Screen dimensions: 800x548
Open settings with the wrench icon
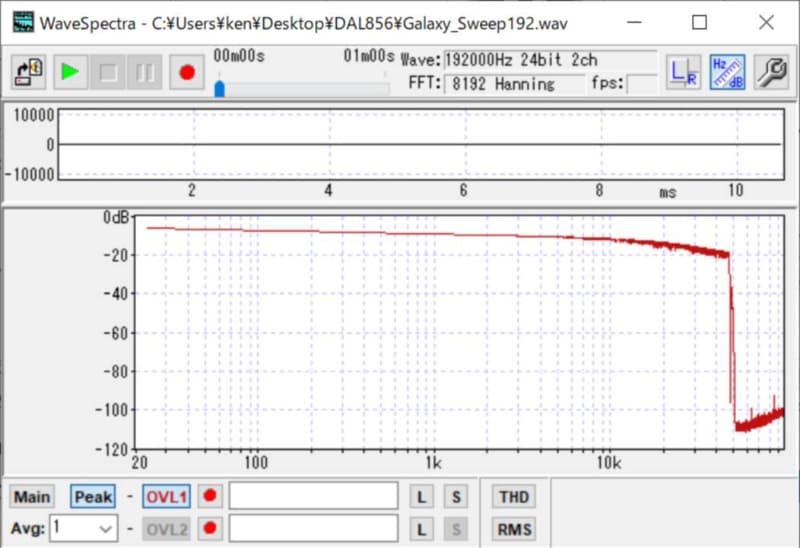[x=771, y=72]
